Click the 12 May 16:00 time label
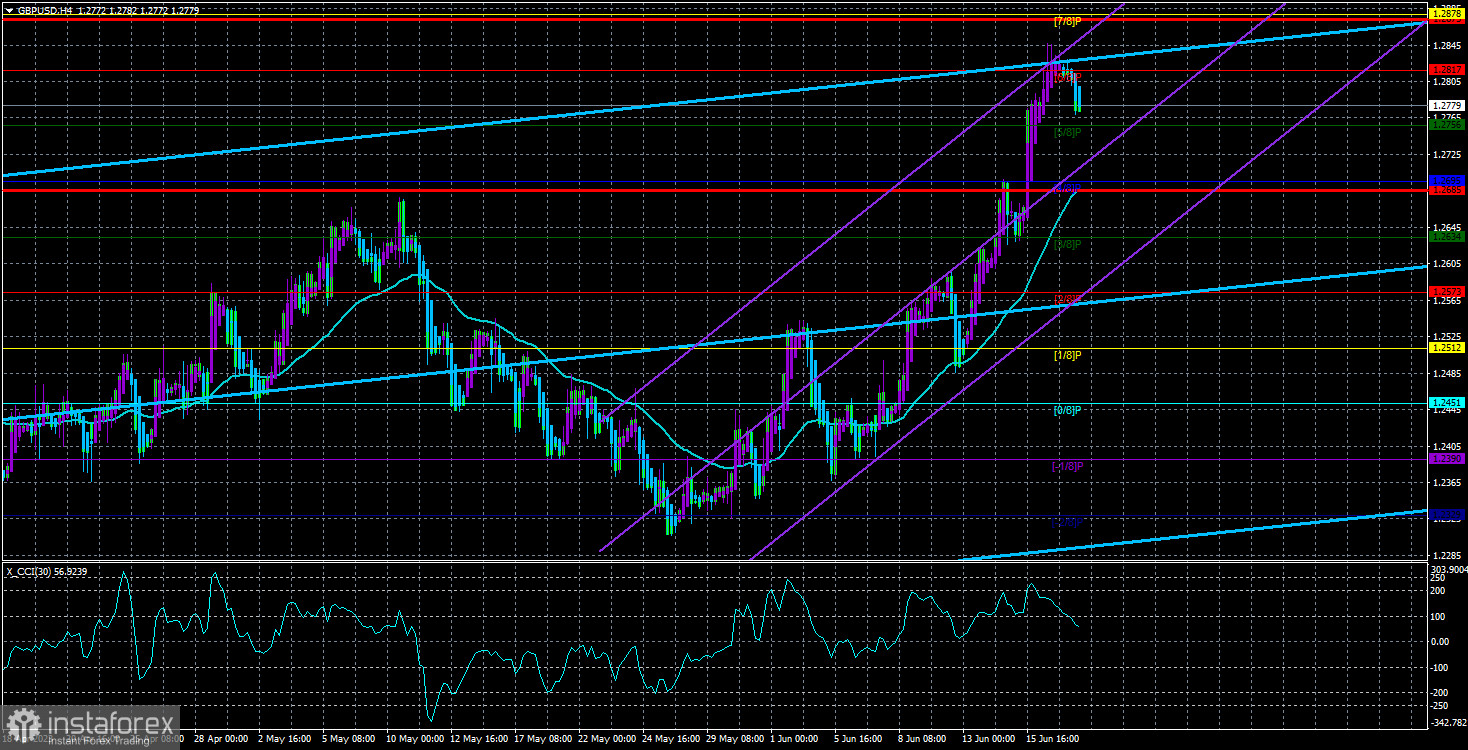 [x=479, y=740]
